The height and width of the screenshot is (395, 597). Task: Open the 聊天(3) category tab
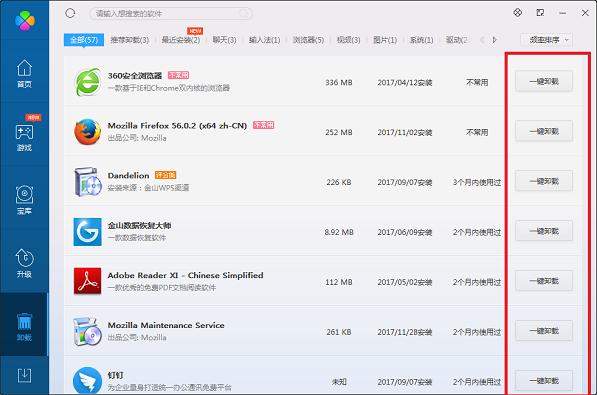[x=224, y=40]
